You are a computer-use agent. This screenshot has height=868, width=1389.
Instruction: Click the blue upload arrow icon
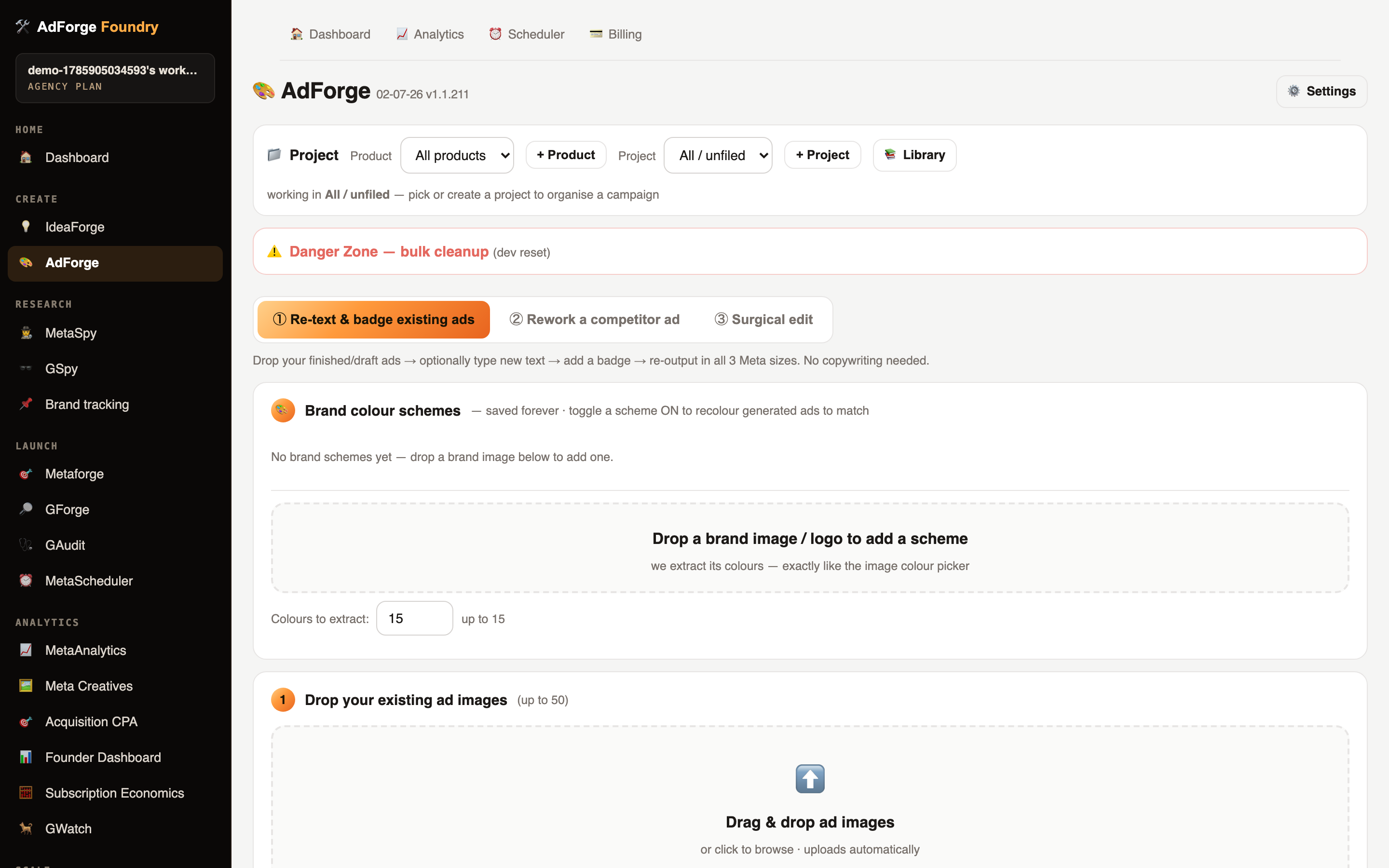[x=810, y=778]
